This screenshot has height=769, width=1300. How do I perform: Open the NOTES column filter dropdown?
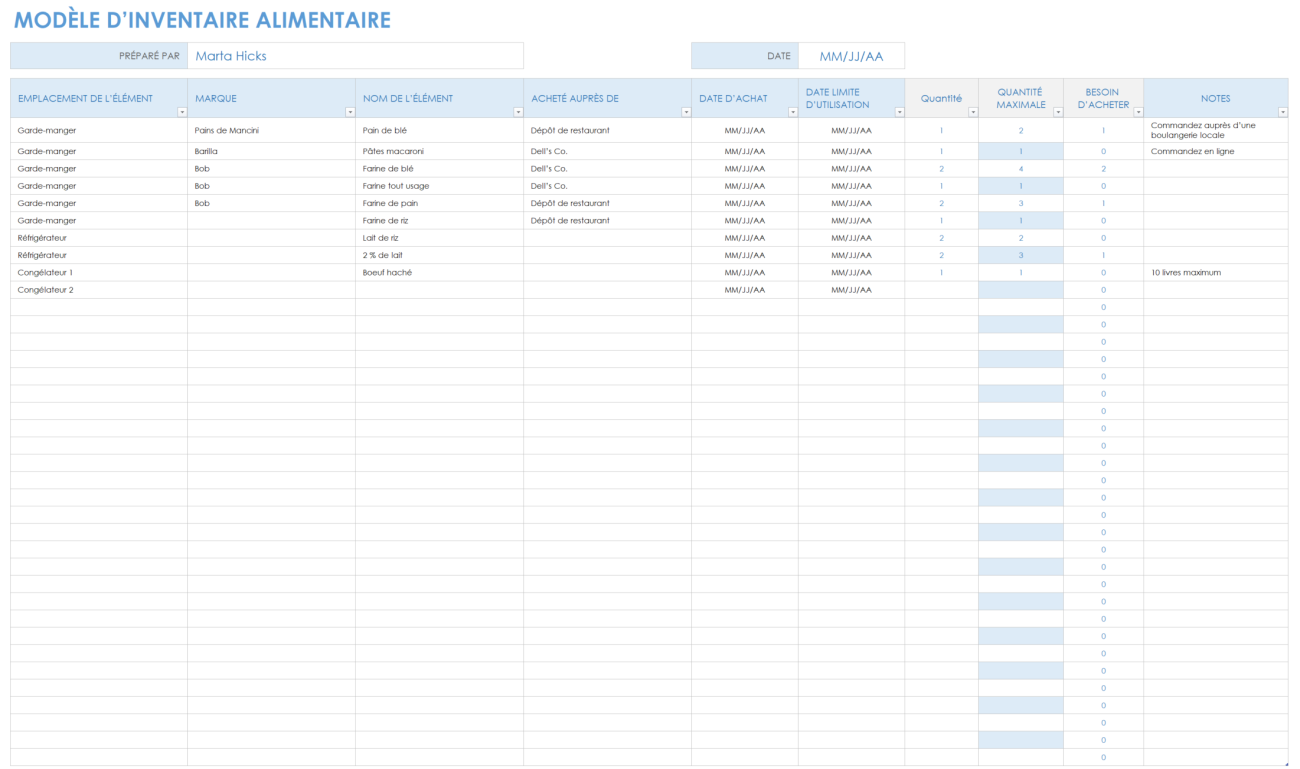point(1282,112)
